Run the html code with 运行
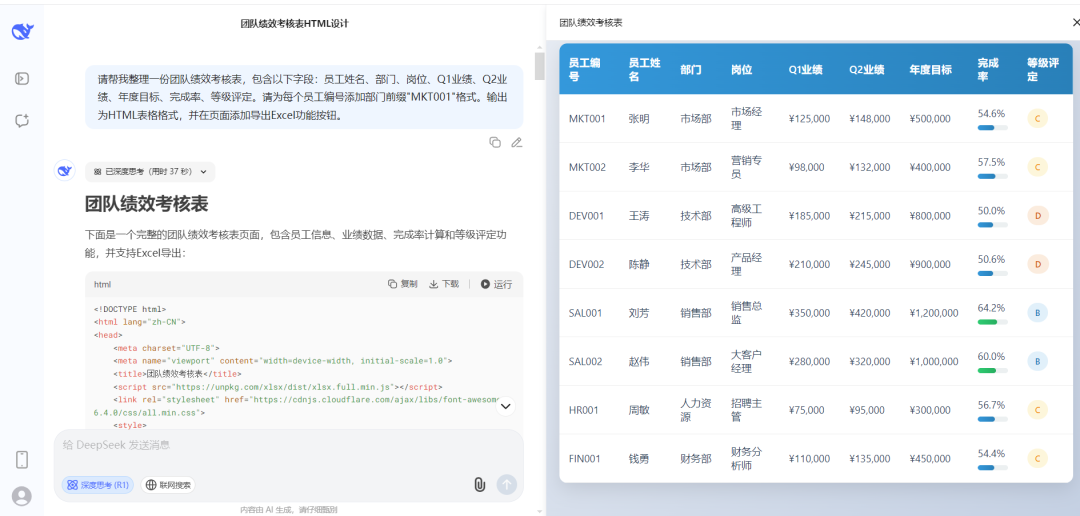Screen dimensions: 1080x516 [x=497, y=284]
